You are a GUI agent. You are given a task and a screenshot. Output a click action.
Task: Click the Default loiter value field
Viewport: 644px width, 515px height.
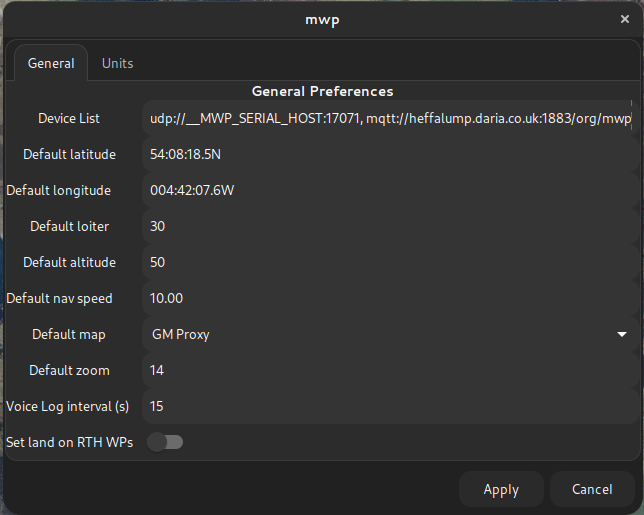(x=391, y=226)
